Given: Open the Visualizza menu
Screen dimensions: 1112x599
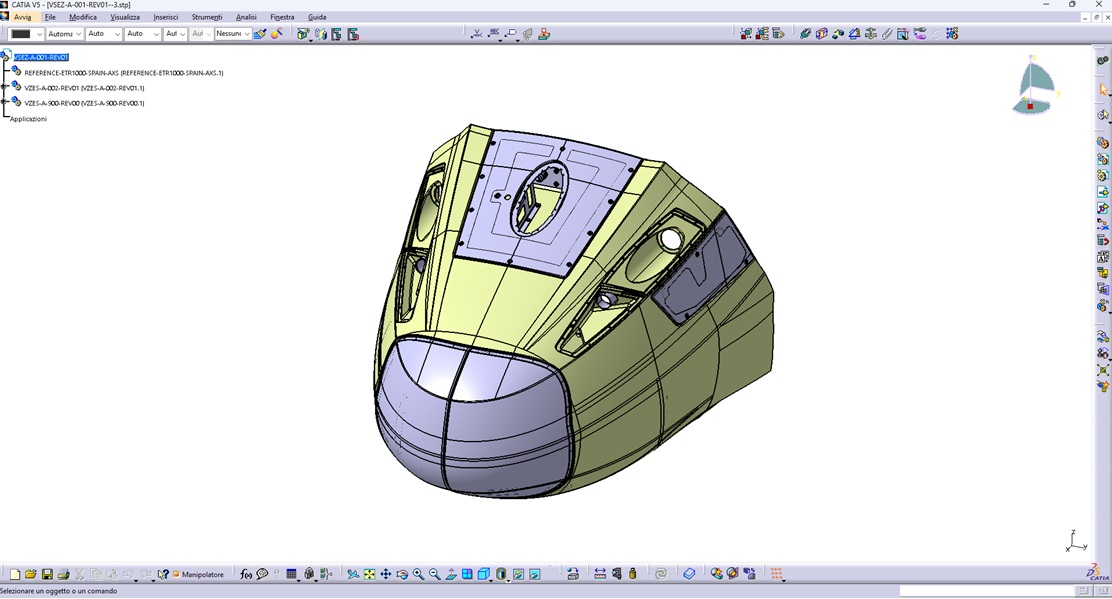Looking at the screenshot, I should click(x=125, y=17).
